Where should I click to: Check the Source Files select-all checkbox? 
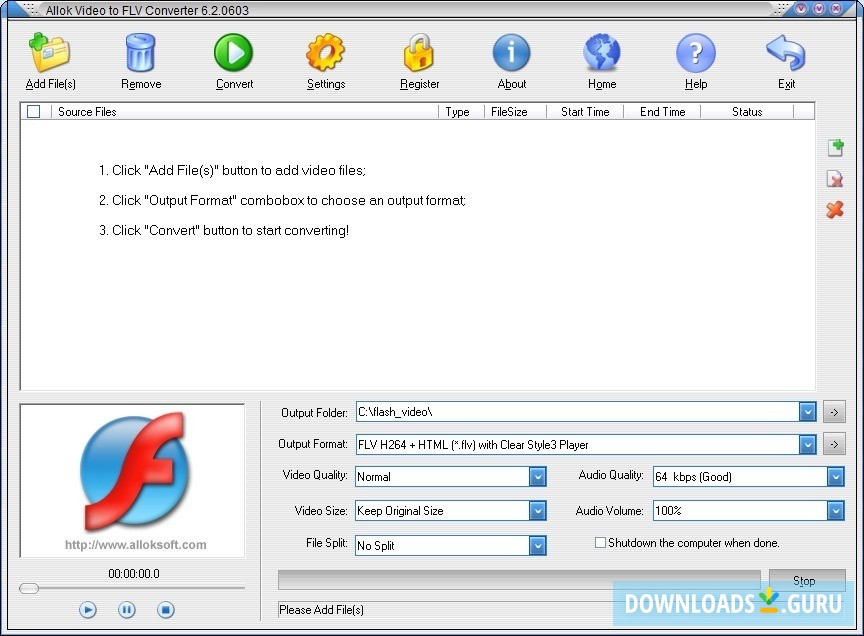pos(33,111)
